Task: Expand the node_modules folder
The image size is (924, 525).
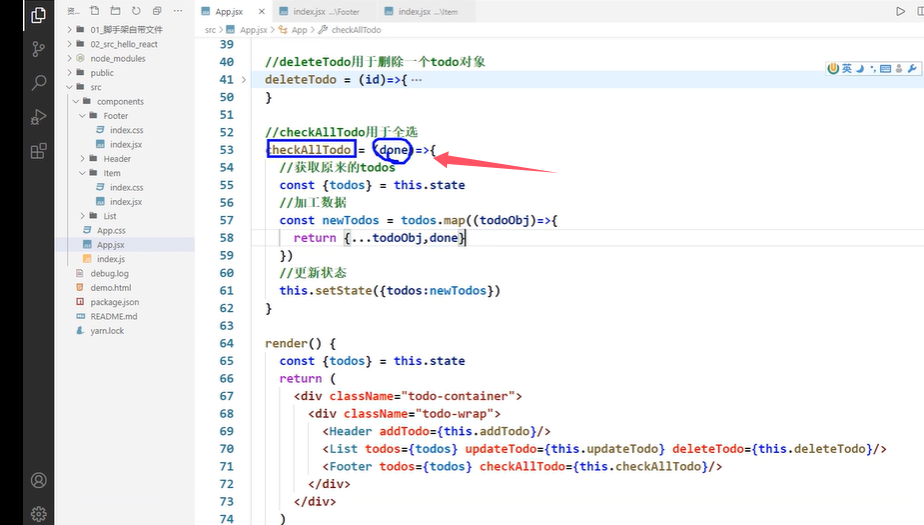Action: pyautogui.click(x=118, y=58)
